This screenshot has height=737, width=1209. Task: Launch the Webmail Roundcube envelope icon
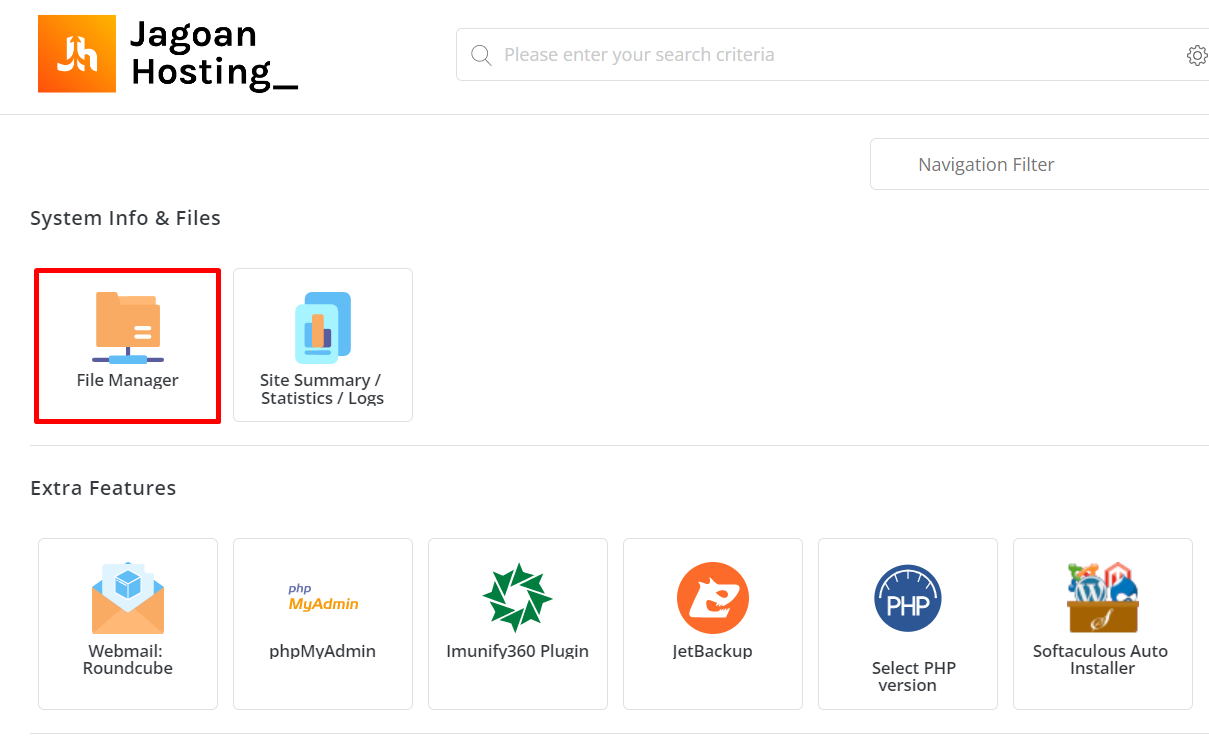pos(128,598)
